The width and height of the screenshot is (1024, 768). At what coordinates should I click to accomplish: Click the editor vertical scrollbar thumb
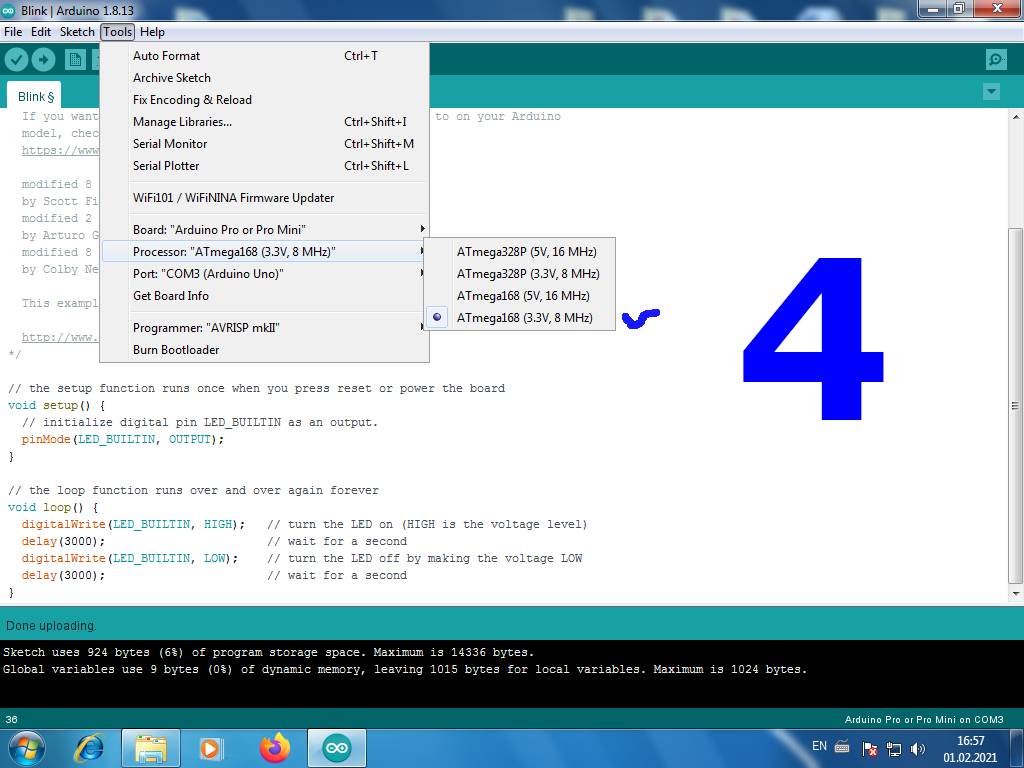click(1016, 405)
